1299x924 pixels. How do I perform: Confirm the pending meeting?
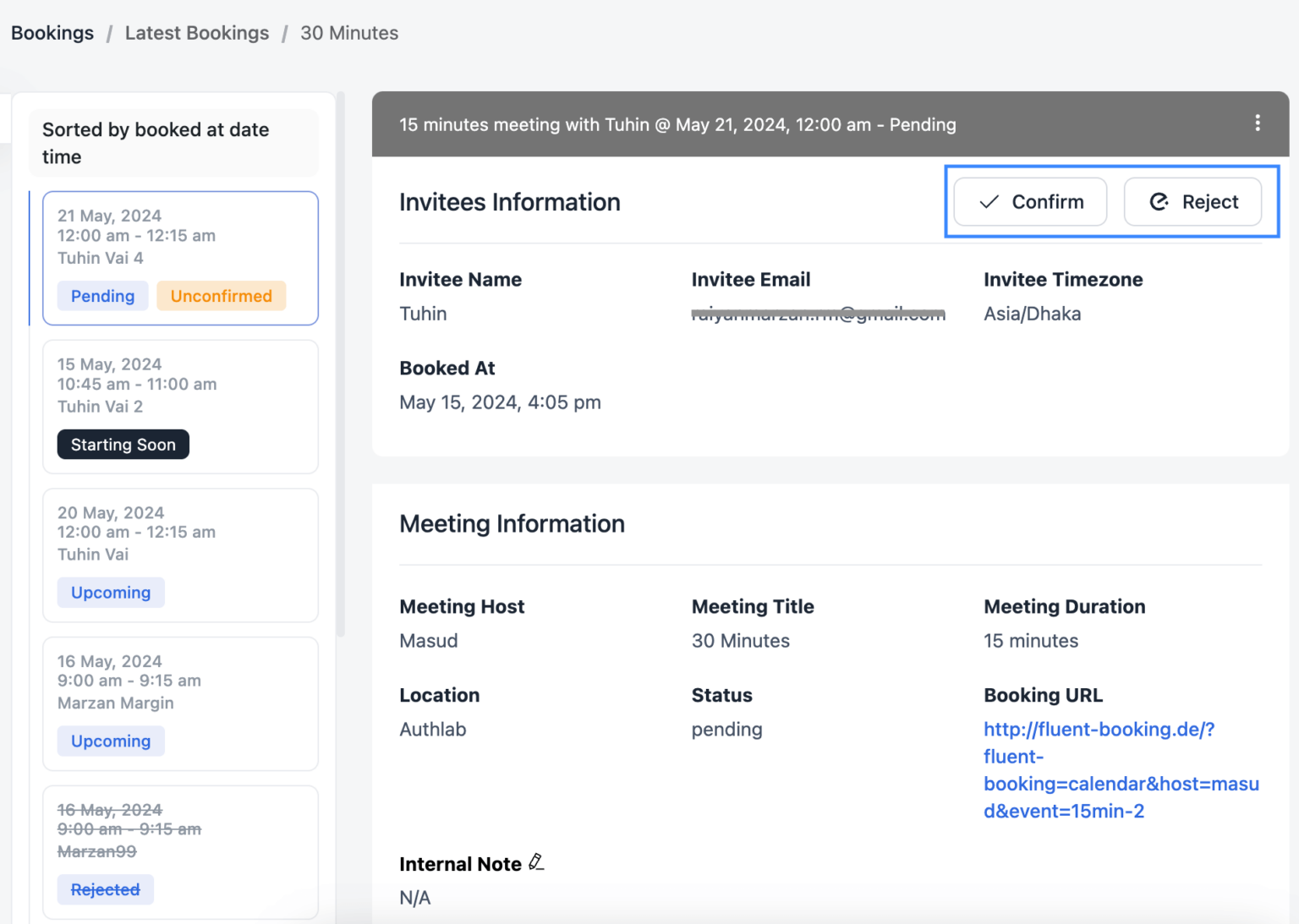point(1030,202)
